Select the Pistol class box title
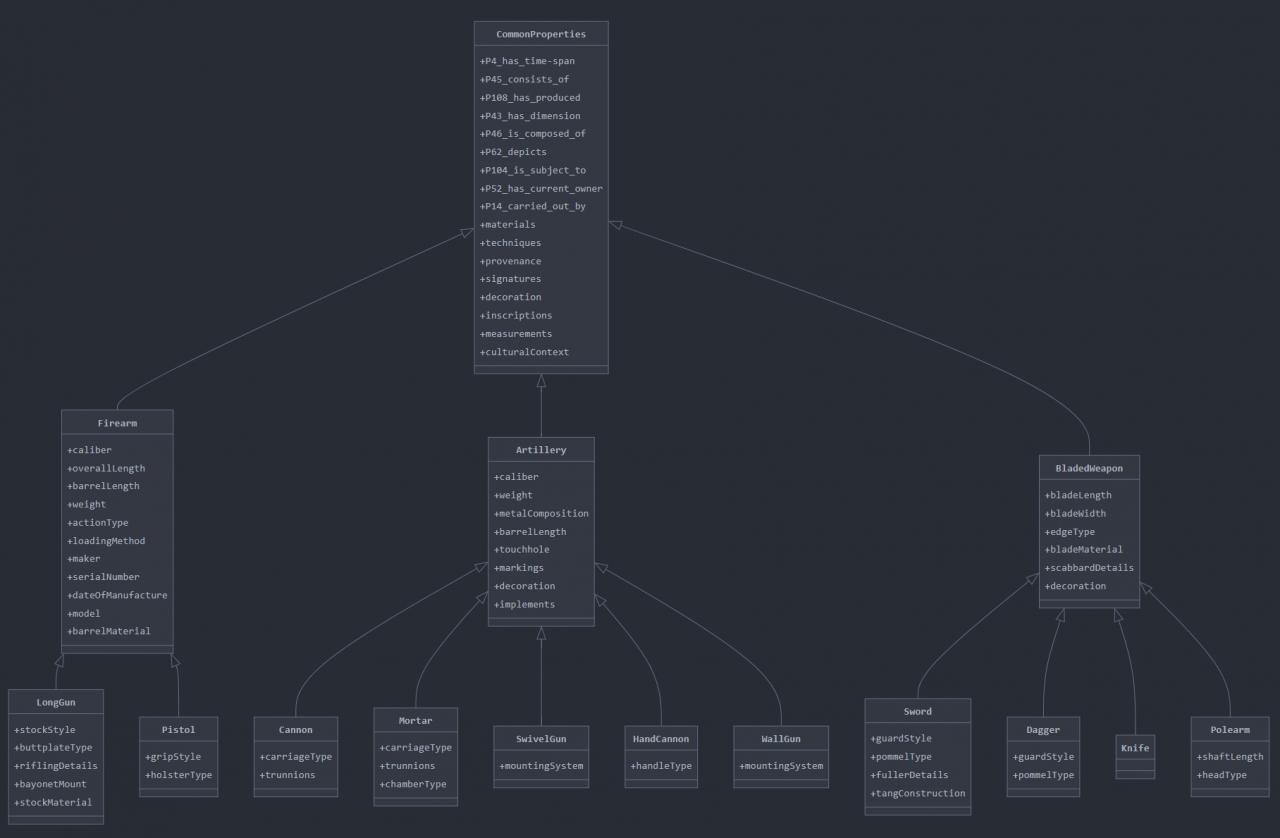This screenshot has height=838, width=1280. tap(178, 730)
